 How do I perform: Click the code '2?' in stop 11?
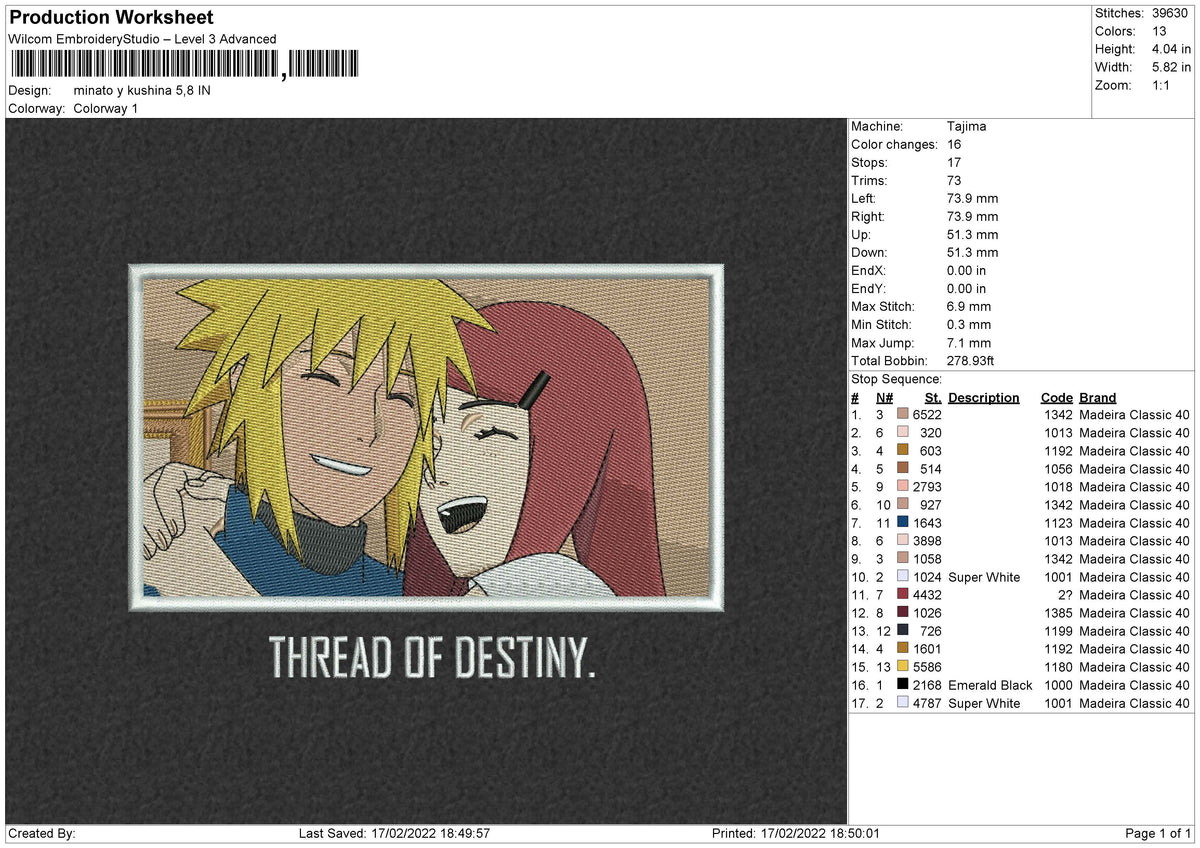[1064, 595]
